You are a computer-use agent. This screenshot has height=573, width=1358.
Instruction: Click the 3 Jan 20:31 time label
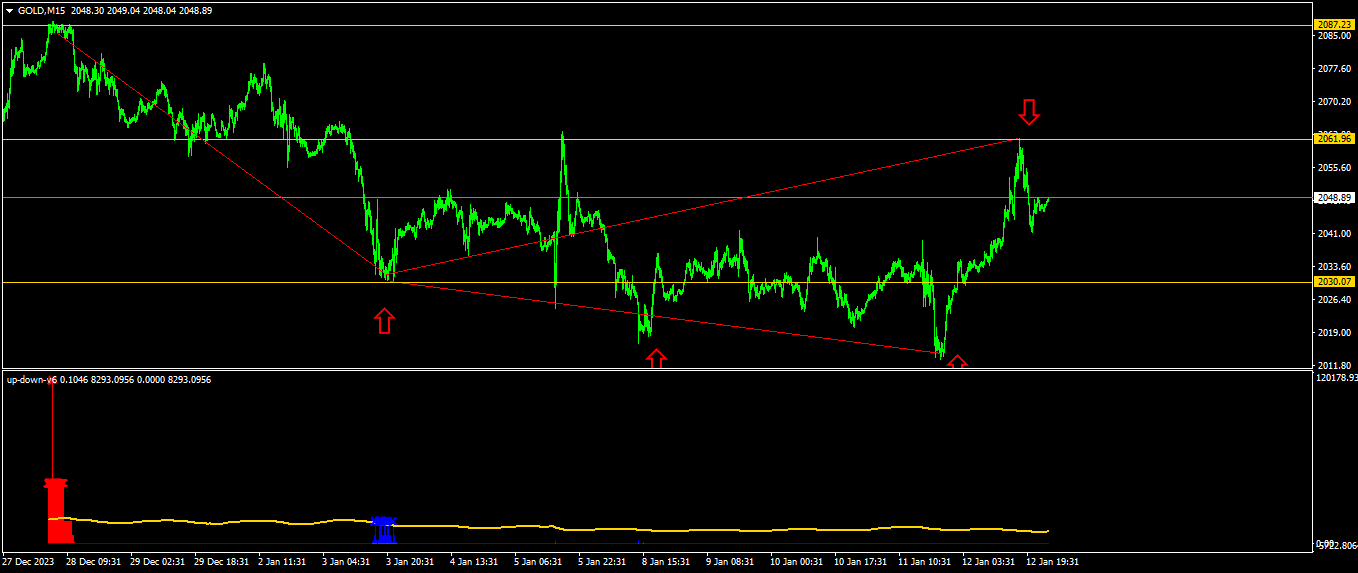(412, 562)
